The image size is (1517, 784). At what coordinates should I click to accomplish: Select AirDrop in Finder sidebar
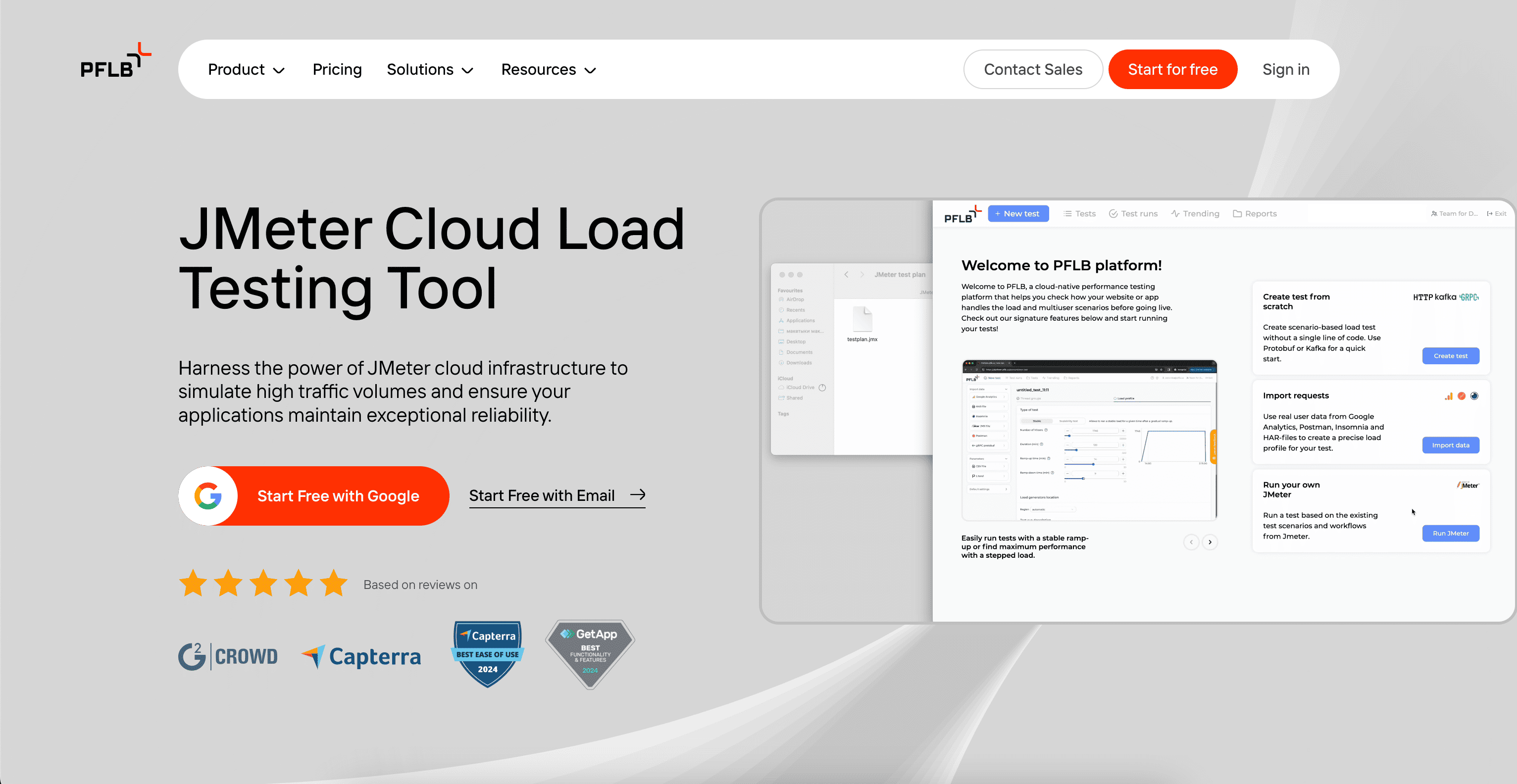pyautogui.click(x=791, y=299)
